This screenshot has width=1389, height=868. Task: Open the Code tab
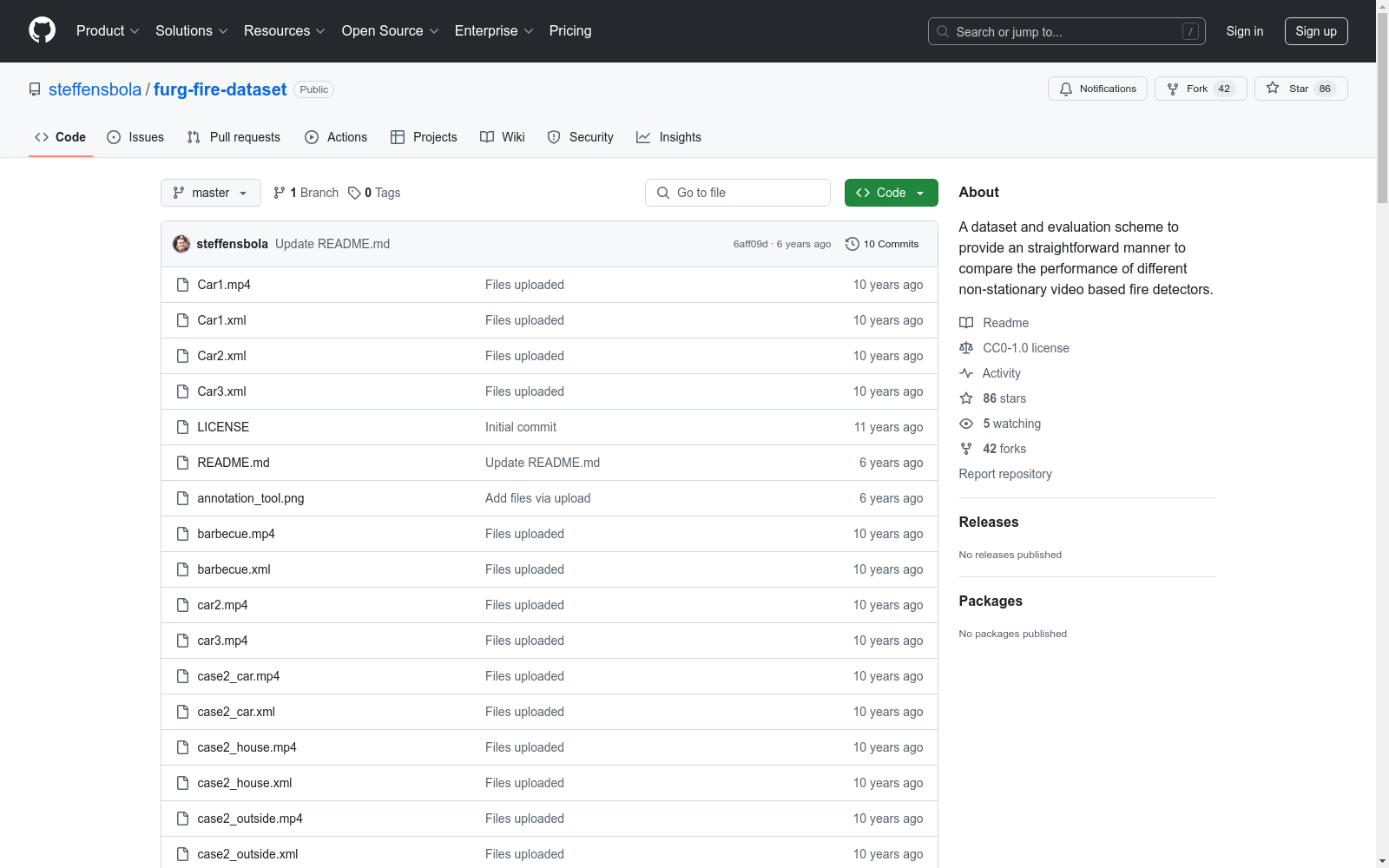[x=61, y=137]
